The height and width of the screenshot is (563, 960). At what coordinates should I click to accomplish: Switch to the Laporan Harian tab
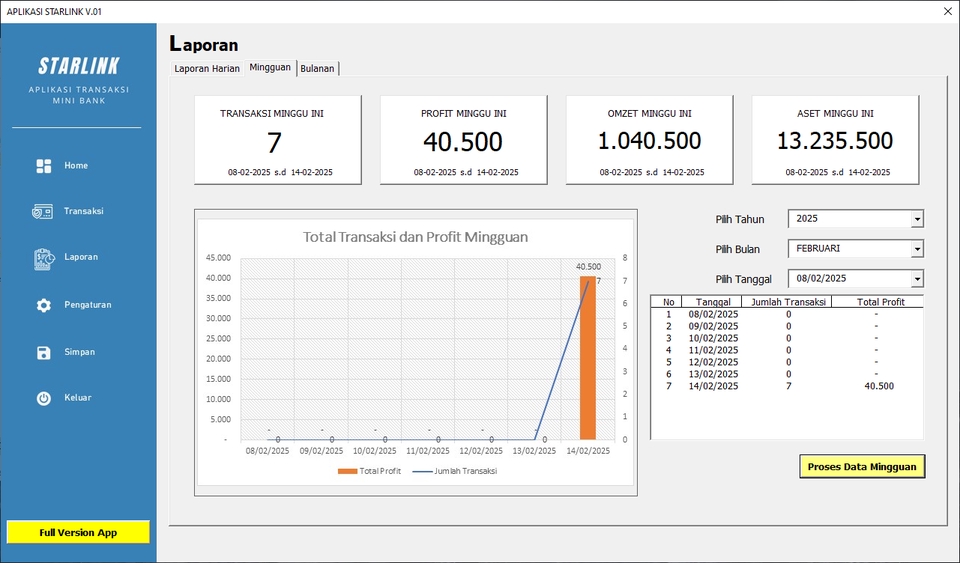[x=207, y=69]
